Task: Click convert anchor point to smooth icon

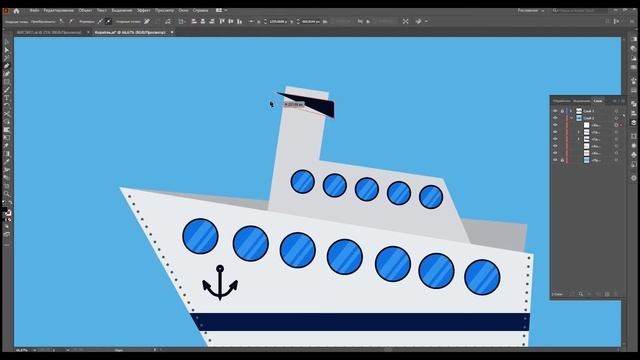Action: pyautogui.click(x=71, y=21)
